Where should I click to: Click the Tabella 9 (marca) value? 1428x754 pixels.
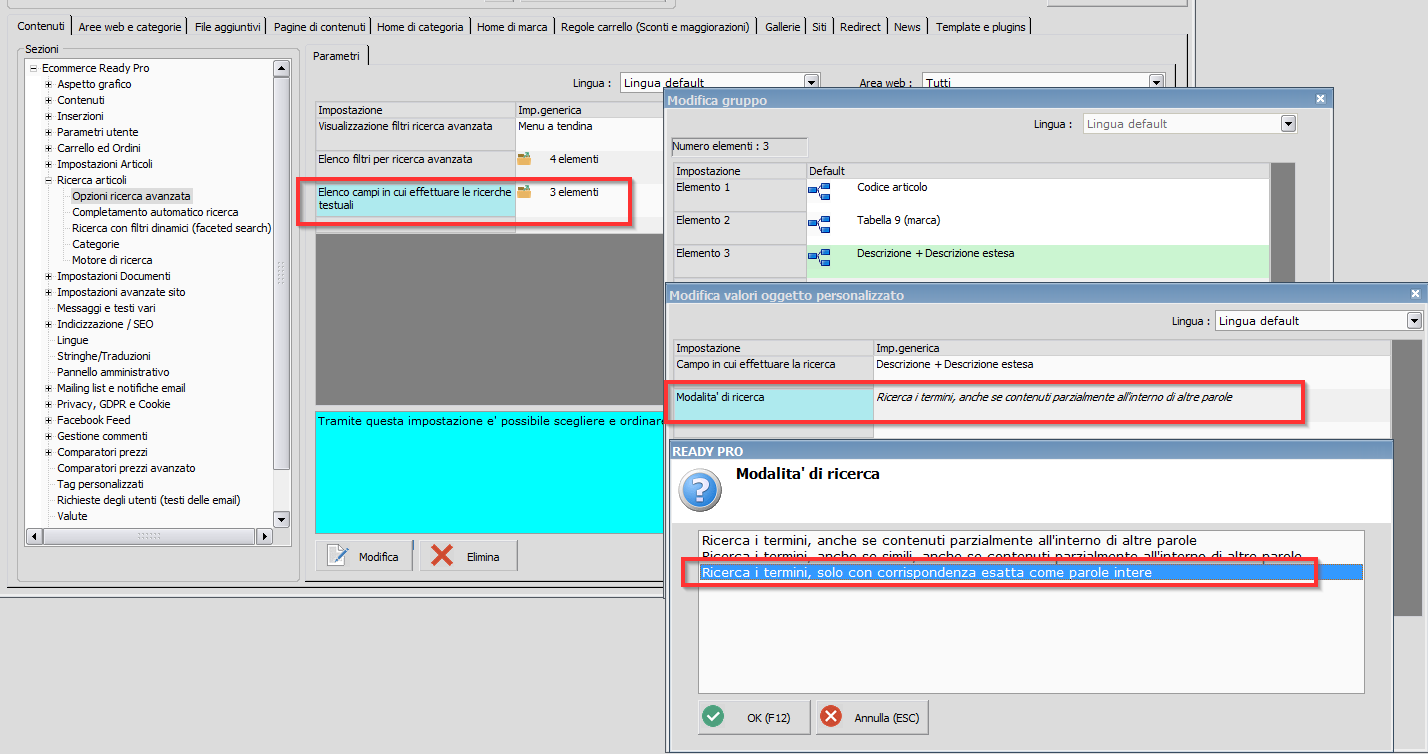pos(898,220)
